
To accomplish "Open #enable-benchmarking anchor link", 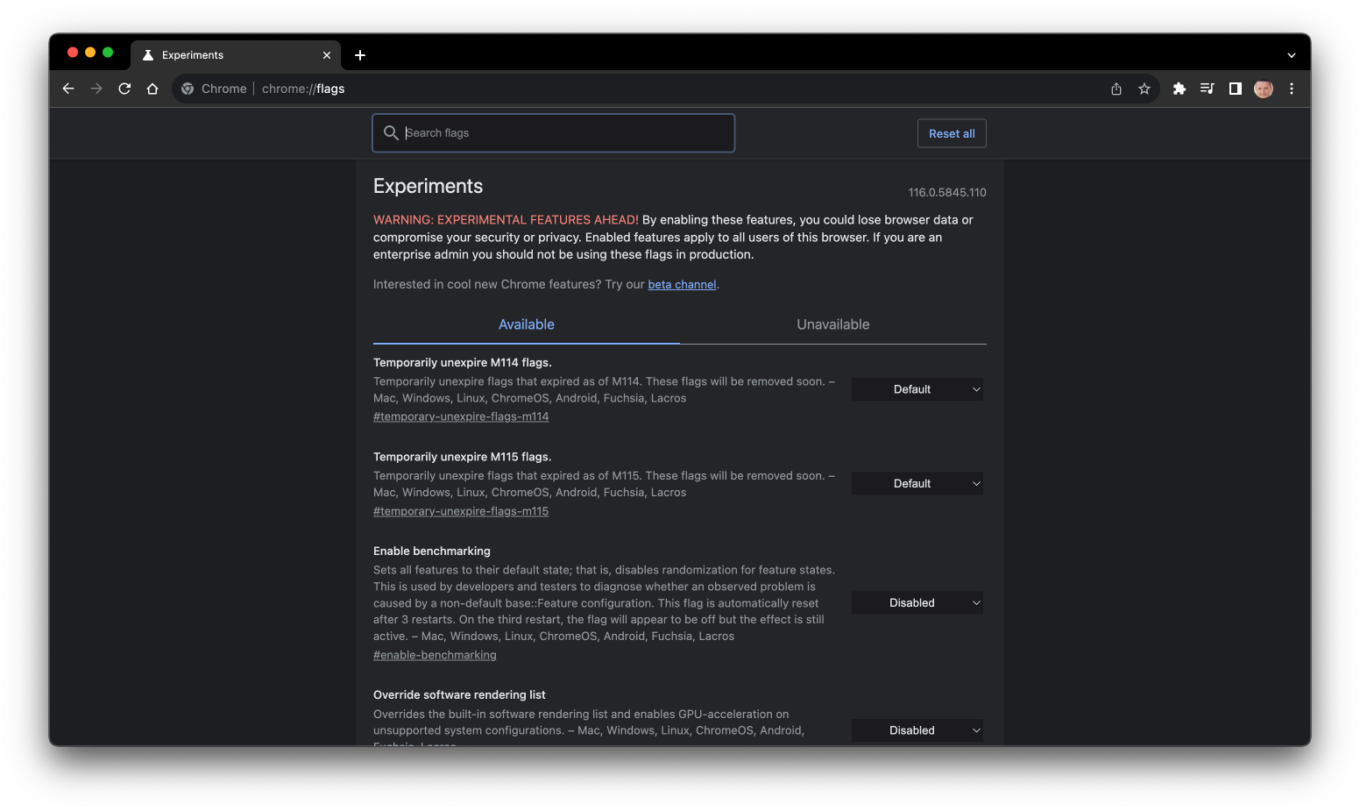I will pyautogui.click(x=435, y=655).
